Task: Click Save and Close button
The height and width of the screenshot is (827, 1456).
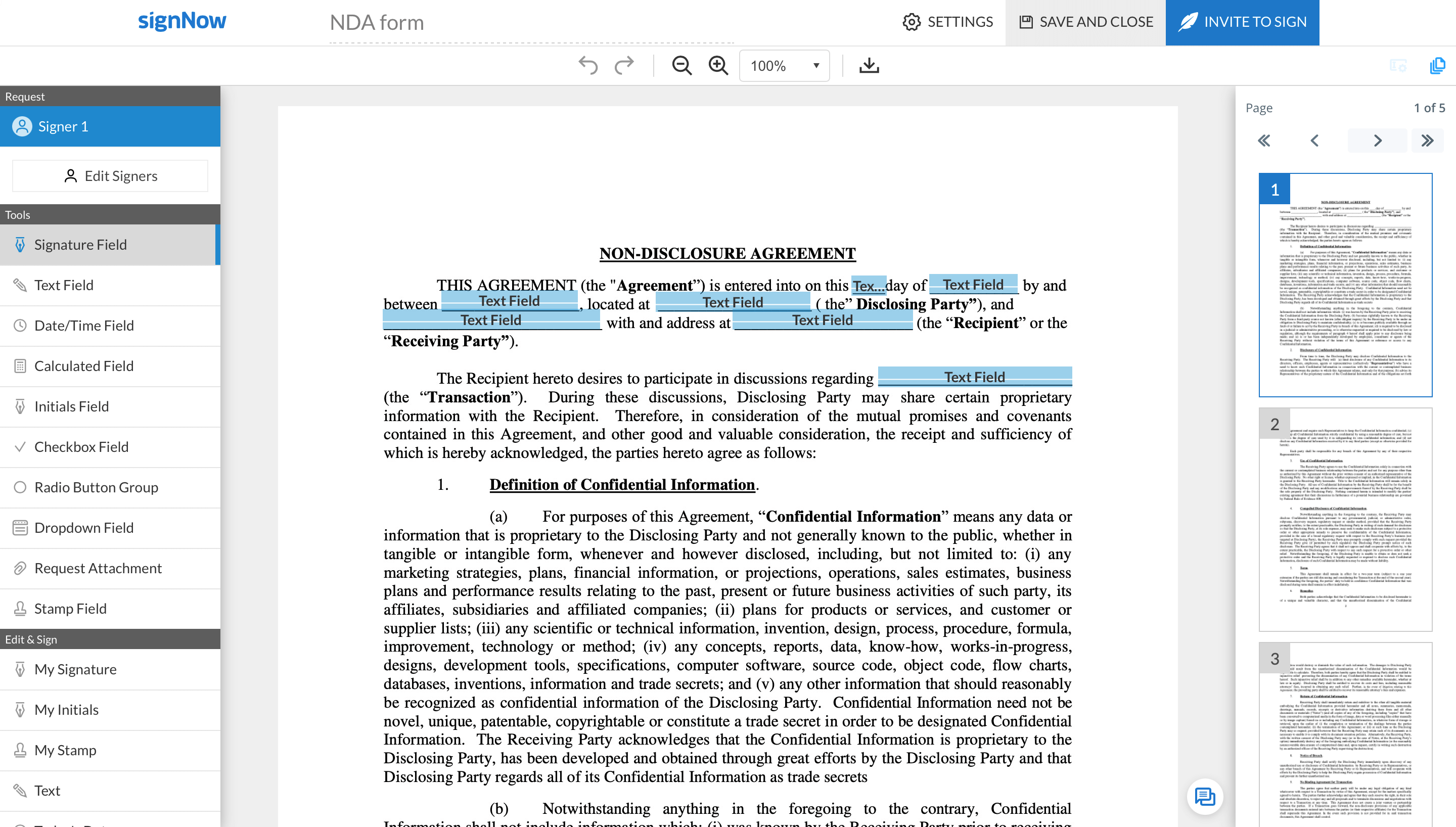Action: [x=1085, y=22]
